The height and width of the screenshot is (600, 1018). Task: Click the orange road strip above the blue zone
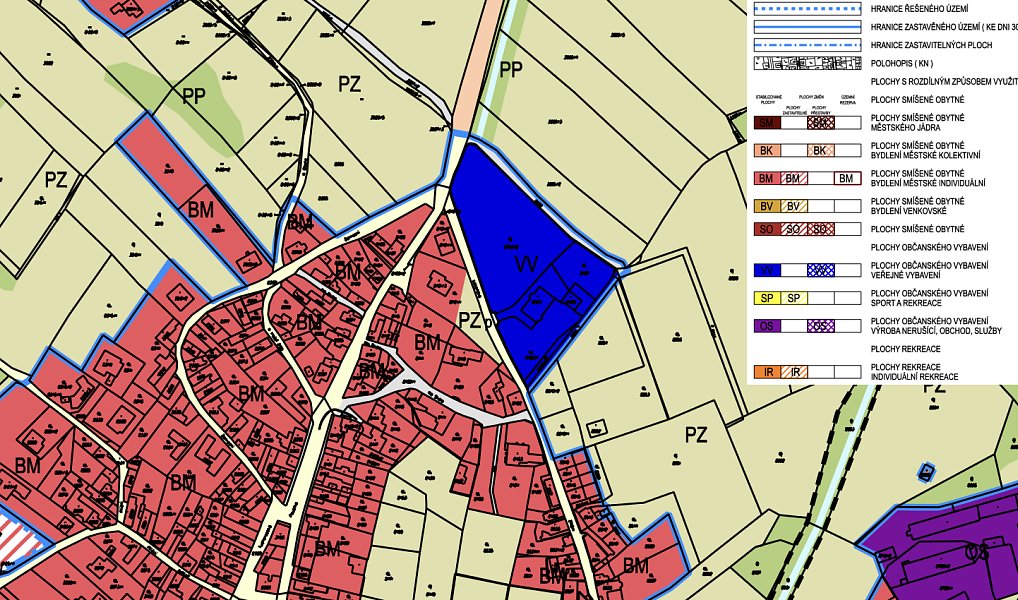[477, 68]
